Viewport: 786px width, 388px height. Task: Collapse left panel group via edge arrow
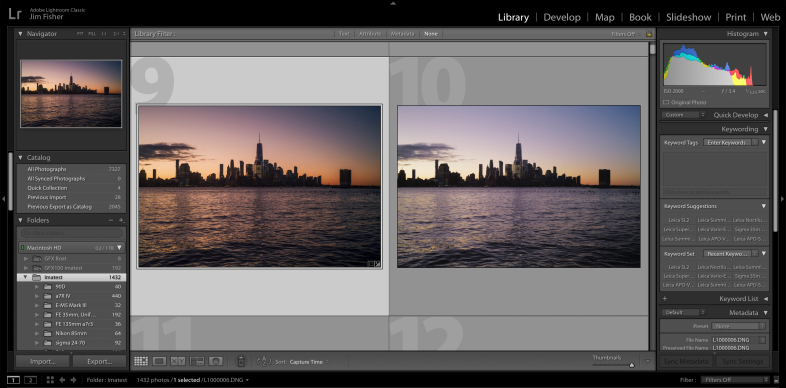tap(4, 199)
